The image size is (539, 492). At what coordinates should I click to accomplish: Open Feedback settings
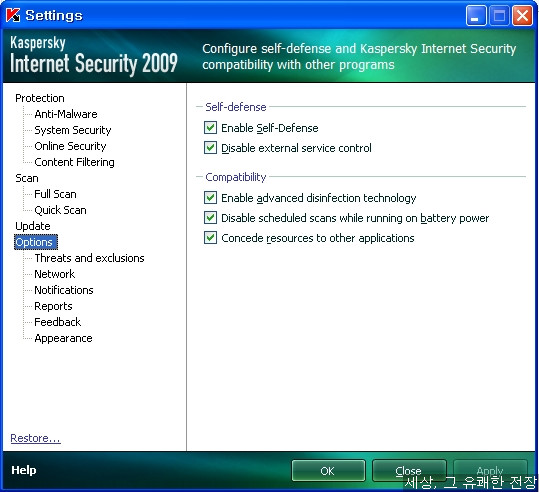coord(58,322)
